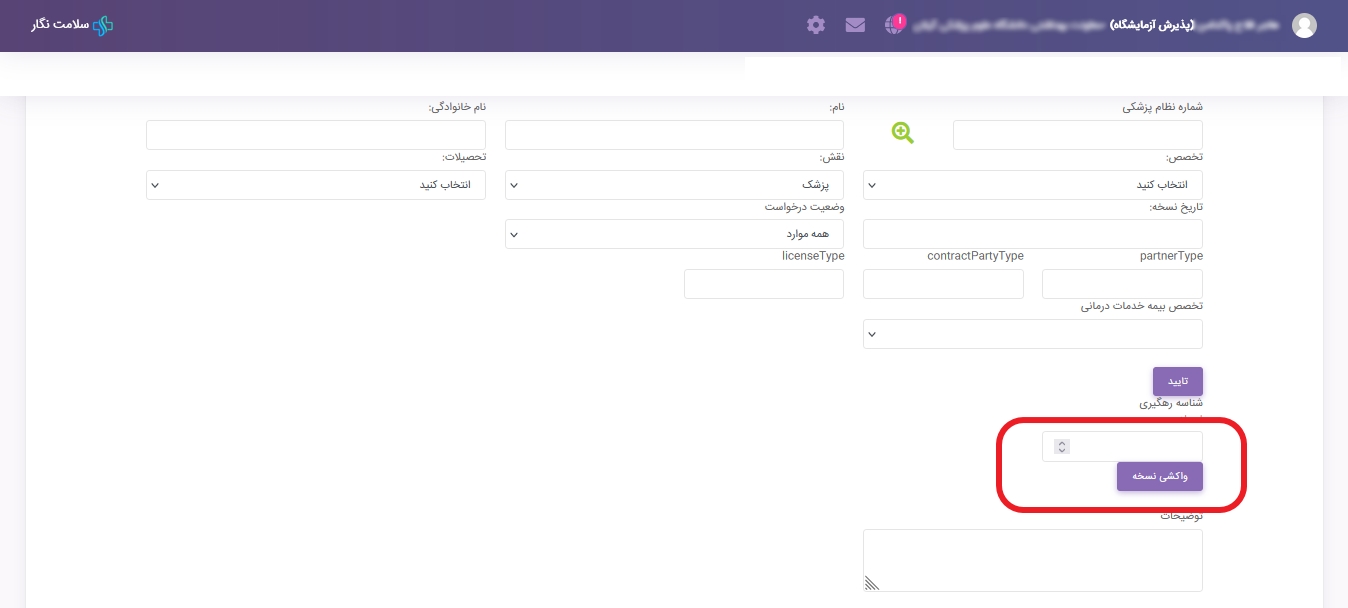The width and height of the screenshot is (1348, 608).
Task: Click the نام first name field
Action: 674,135
